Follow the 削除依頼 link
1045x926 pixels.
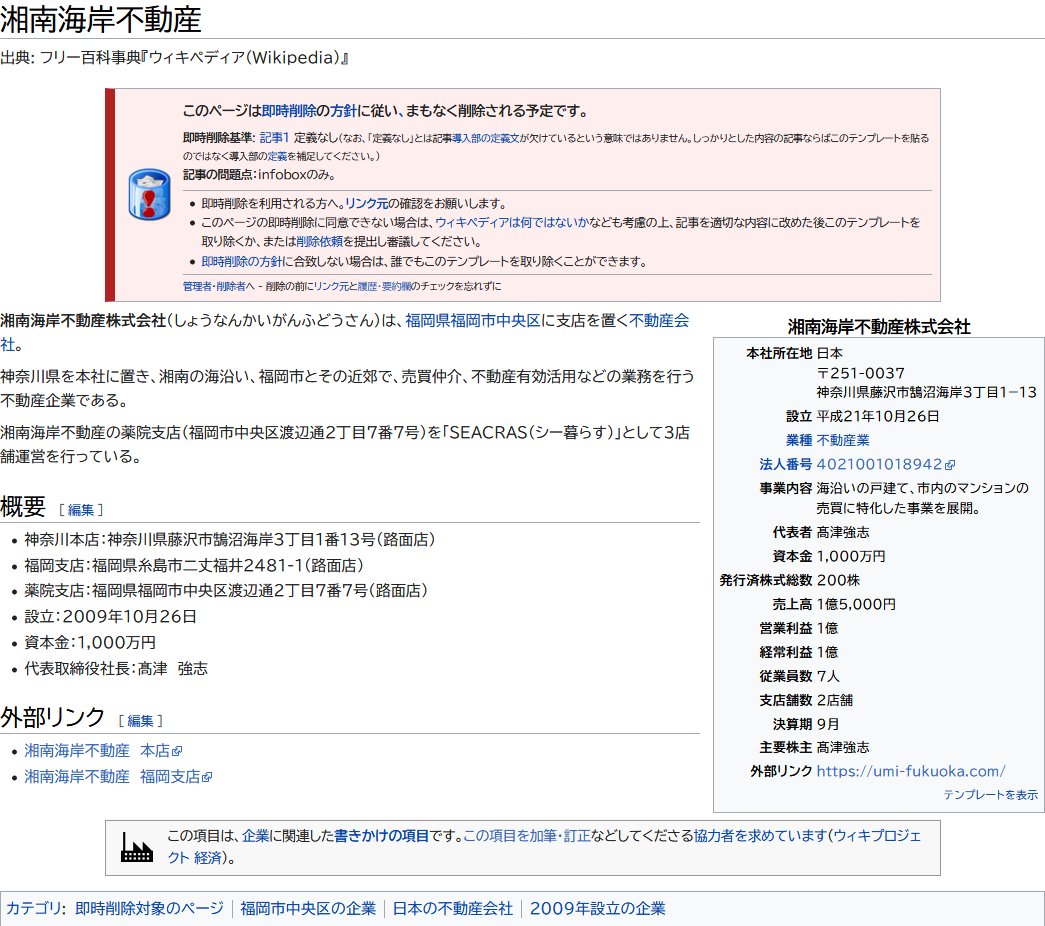point(320,241)
